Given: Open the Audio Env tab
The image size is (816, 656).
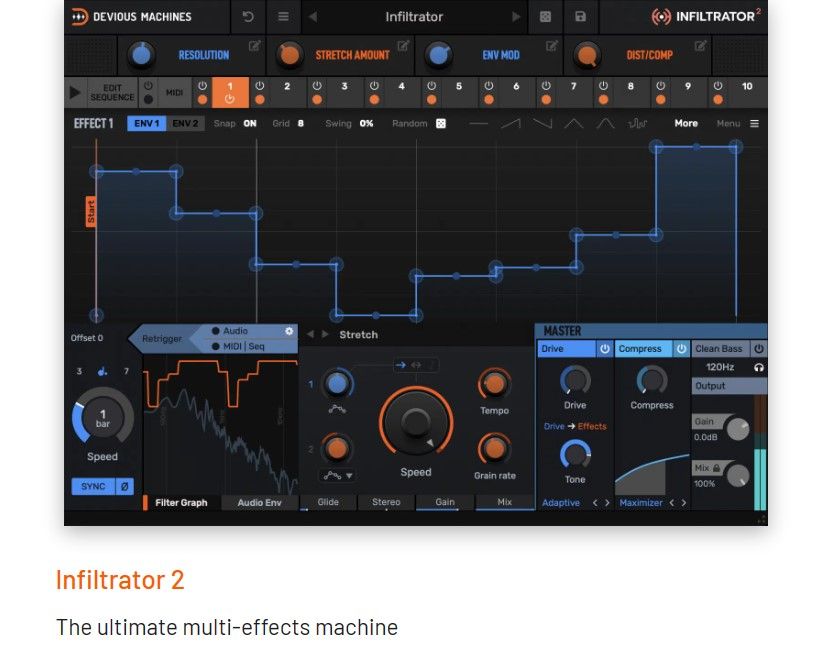Looking at the screenshot, I should click(x=259, y=503).
